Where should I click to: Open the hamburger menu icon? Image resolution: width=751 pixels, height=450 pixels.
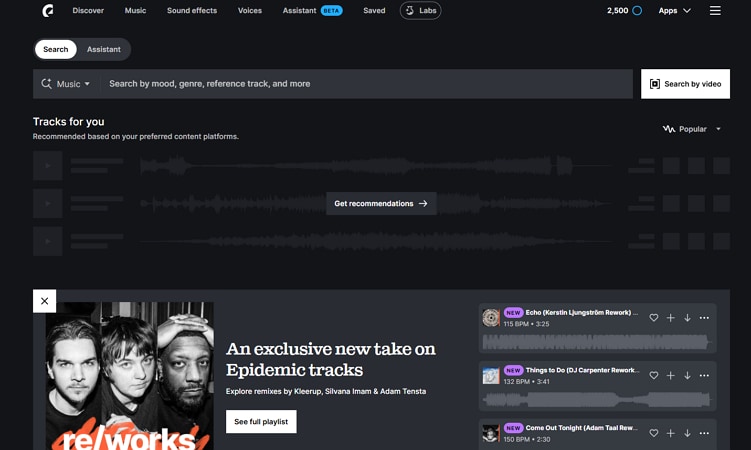point(715,11)
